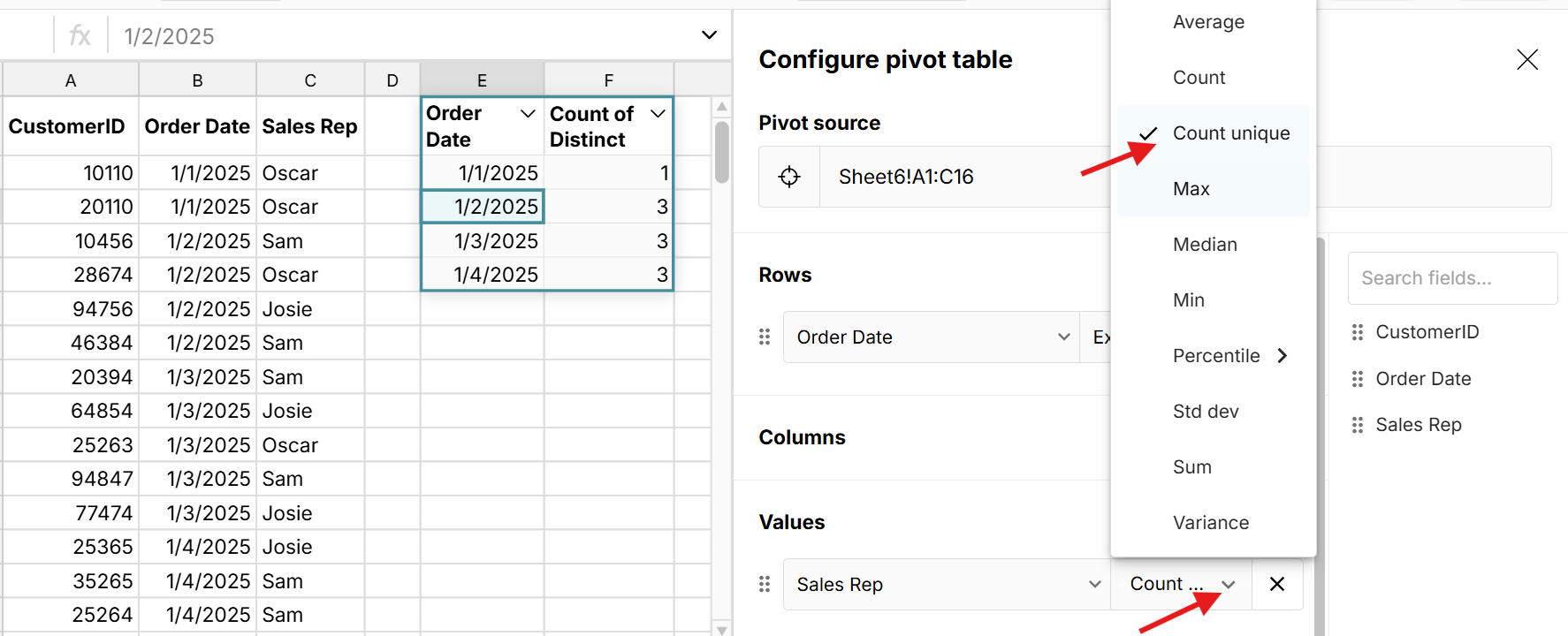Viewport: 1568px width, 636px height.
Task: Click grip icon next to Order Date field
Action: [1358, 379]
